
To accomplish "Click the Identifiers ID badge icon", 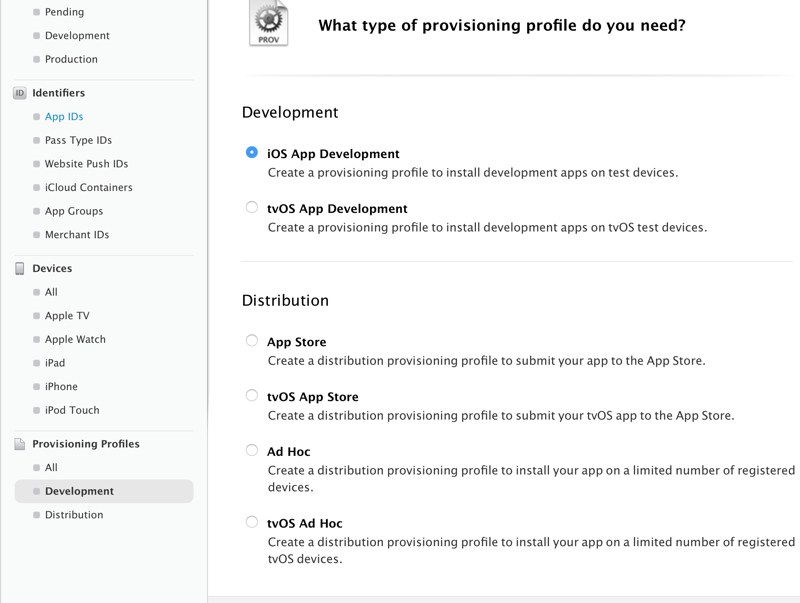I will click(x=19, y=93).
